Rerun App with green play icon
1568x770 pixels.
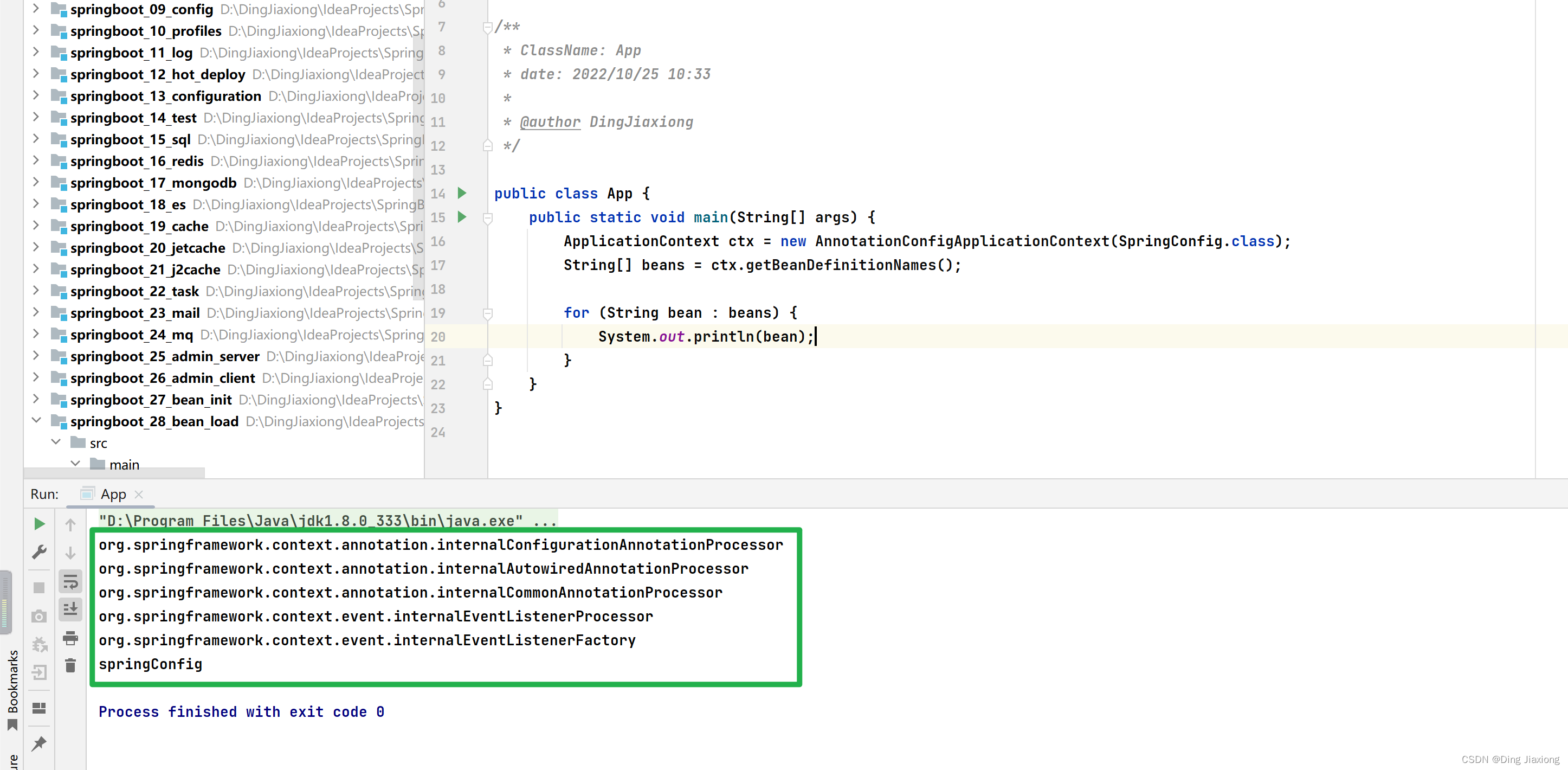40,524
